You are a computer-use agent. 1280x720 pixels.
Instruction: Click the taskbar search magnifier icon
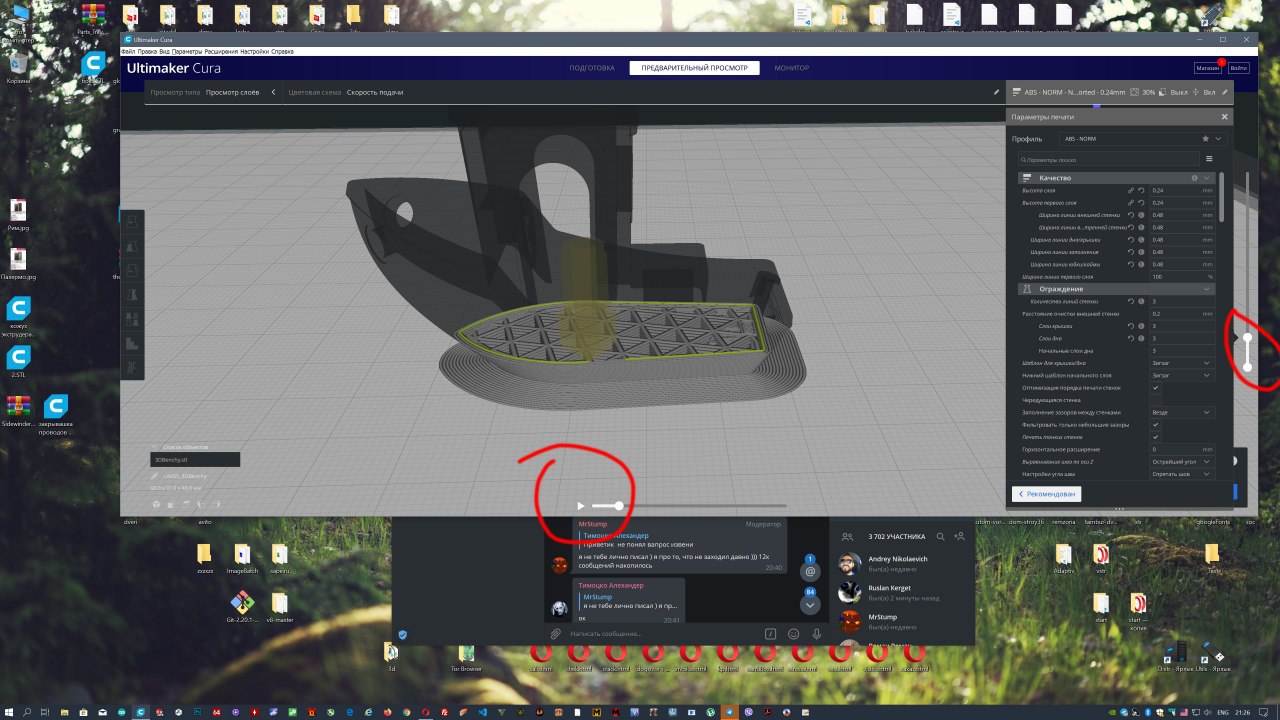click(x=28, y=711)
